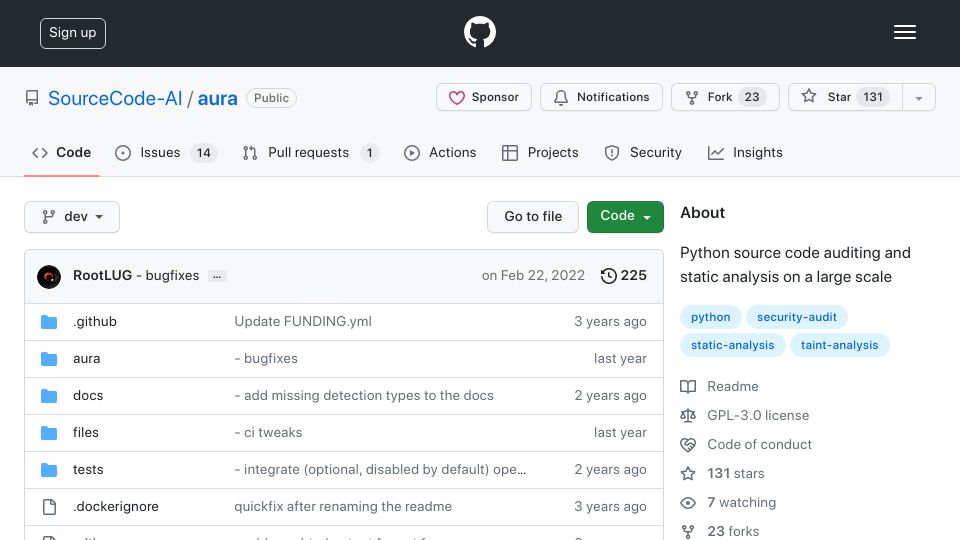Open the Security tab
The image size is (960, 540).
point(643,152)
